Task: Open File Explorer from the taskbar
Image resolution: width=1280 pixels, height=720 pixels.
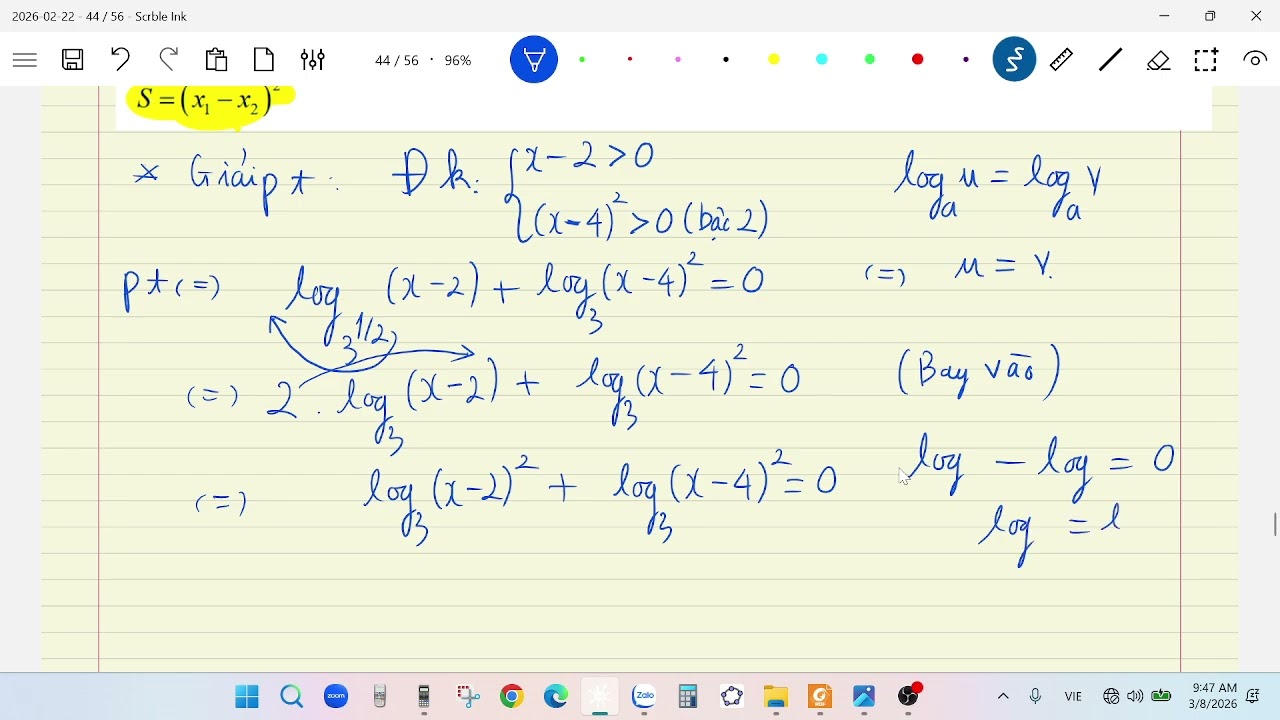Action: (776, 697)
